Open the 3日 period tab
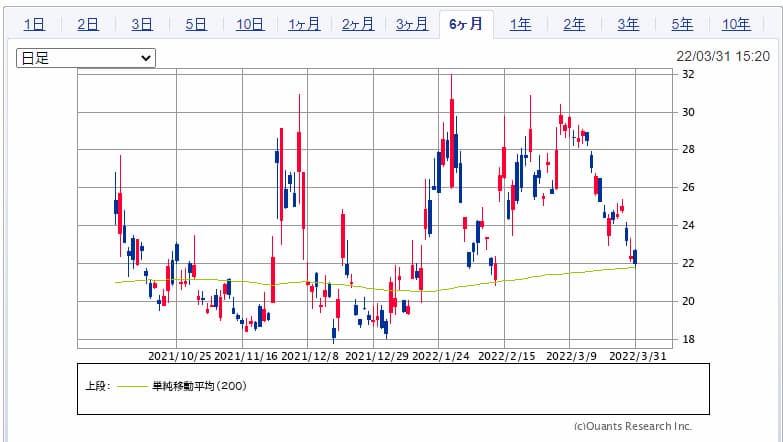The image size is (783, 442). (x=141, y=24)
